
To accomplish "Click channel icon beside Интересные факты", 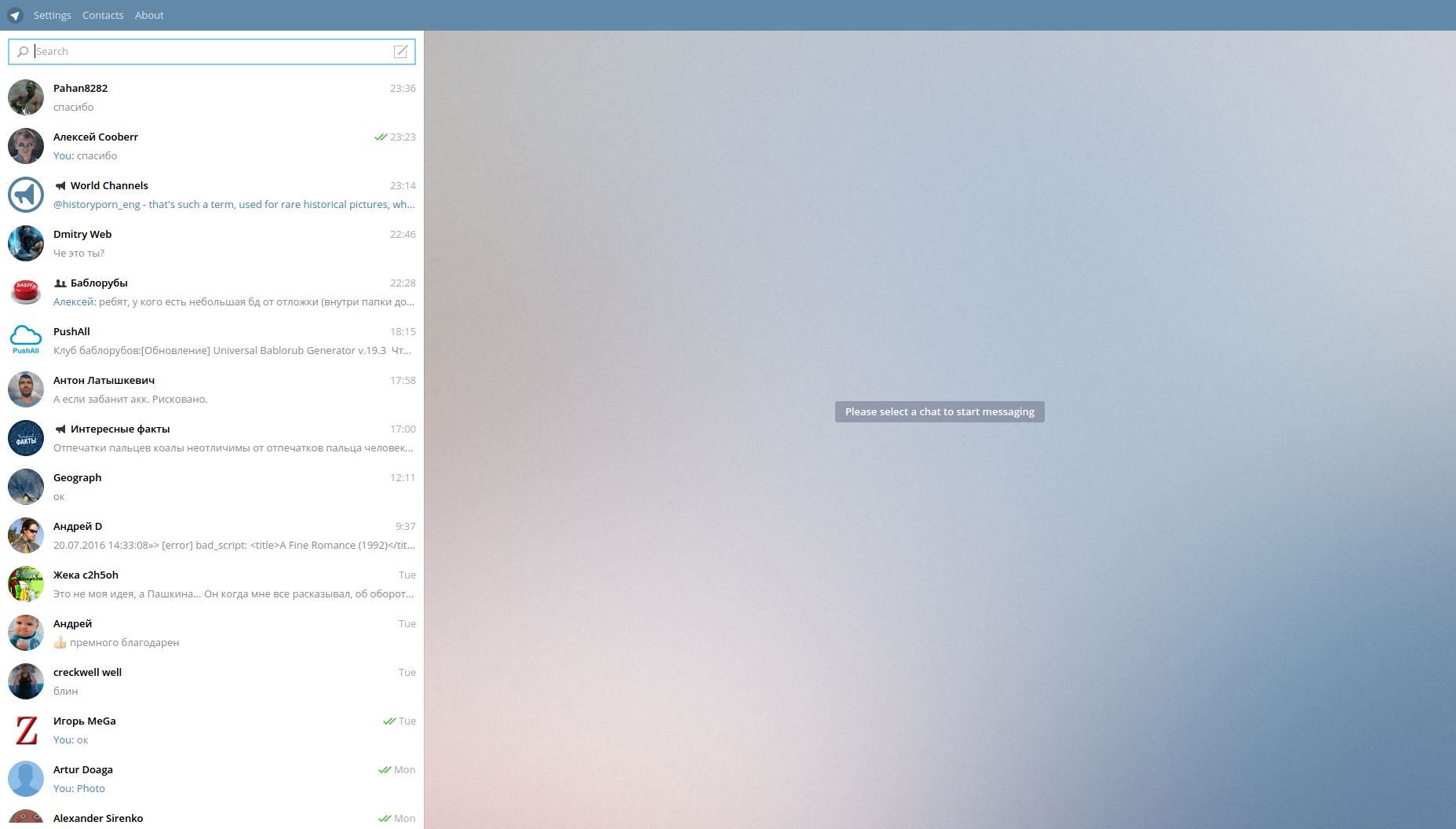I will [60, 429].
